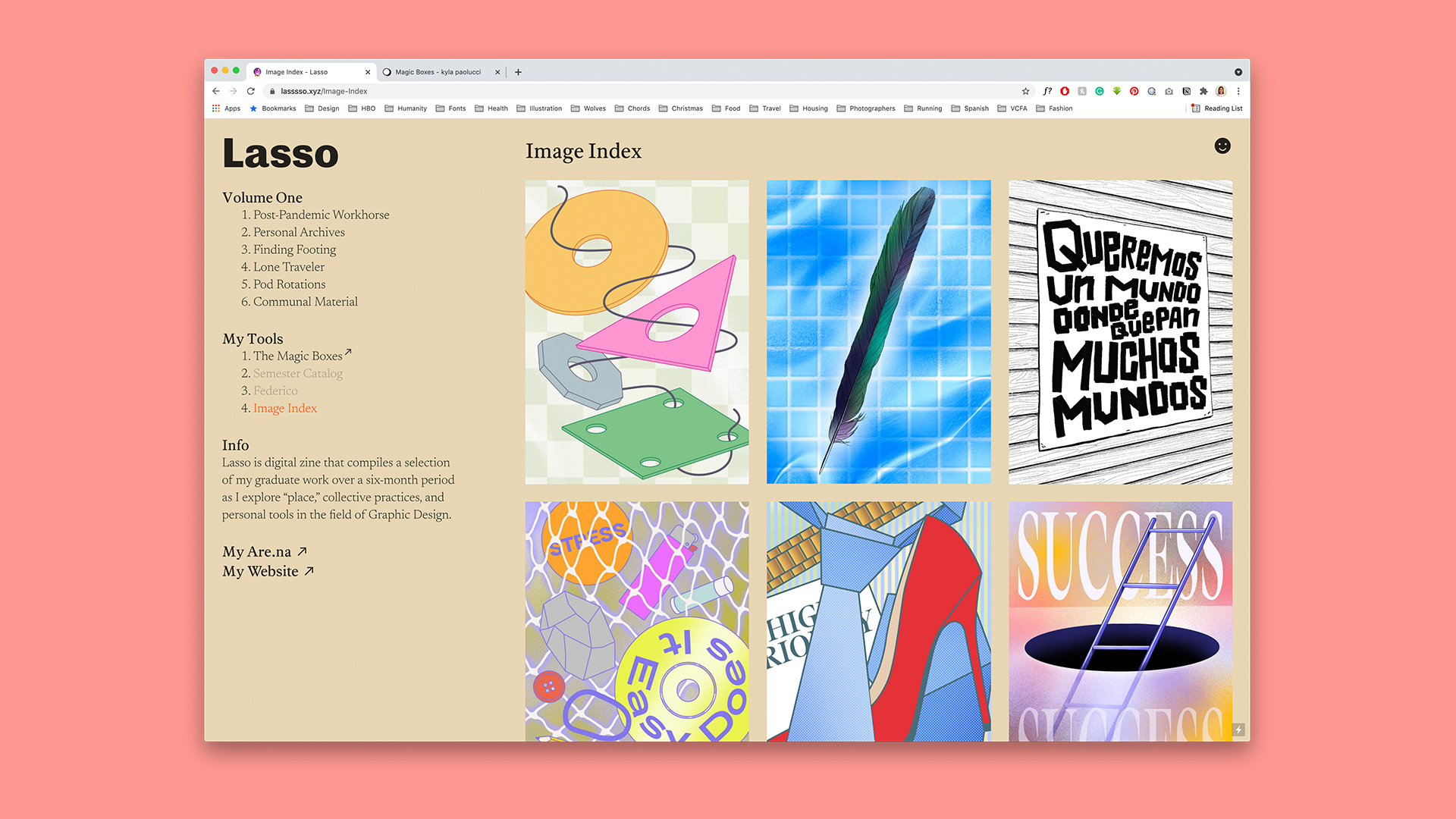The image size is (1456, 819).
Task: Click the WhatFont f? extension
Action: click(x=1047, y=91)
